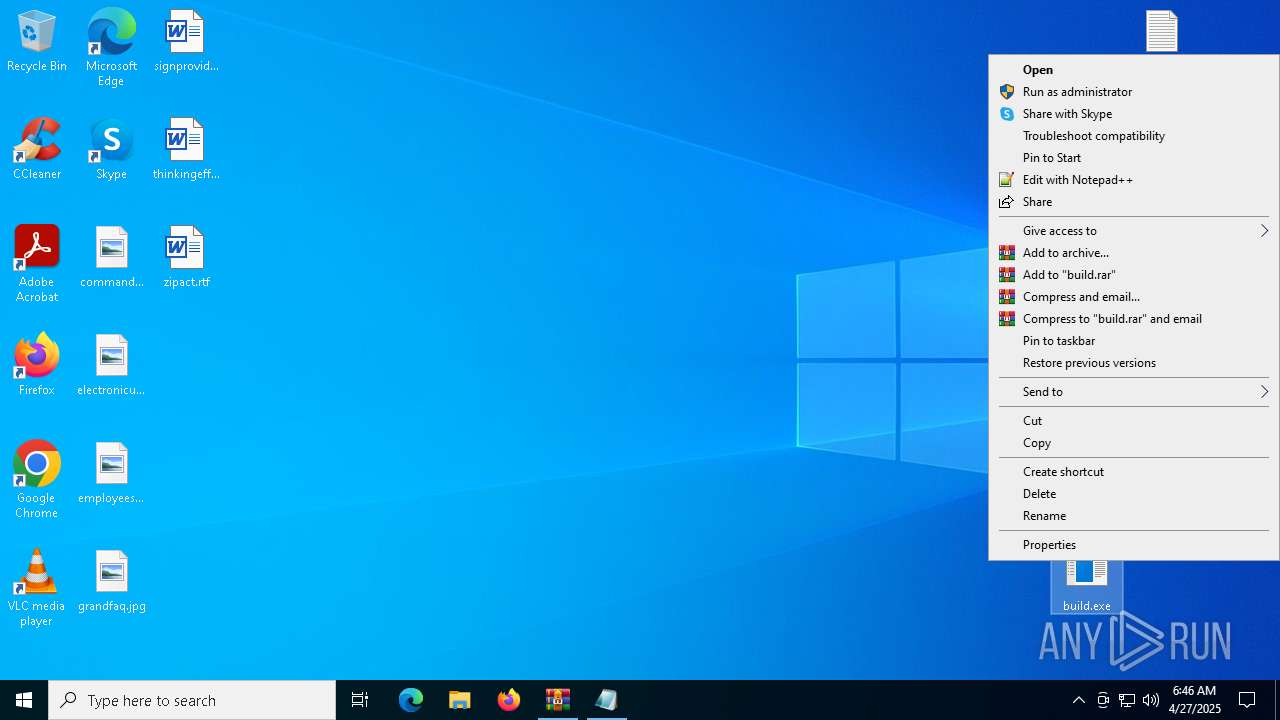Show hidden system tray icons
Viewport: 1280px width, 720px height.
point(1078,700)
